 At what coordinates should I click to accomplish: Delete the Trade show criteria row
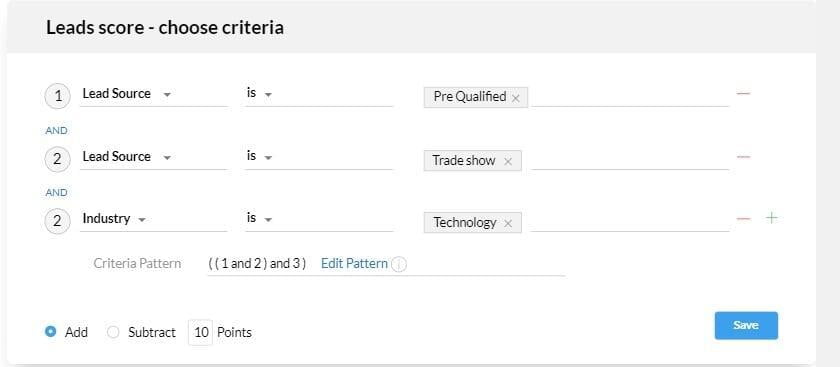[743, 156]
